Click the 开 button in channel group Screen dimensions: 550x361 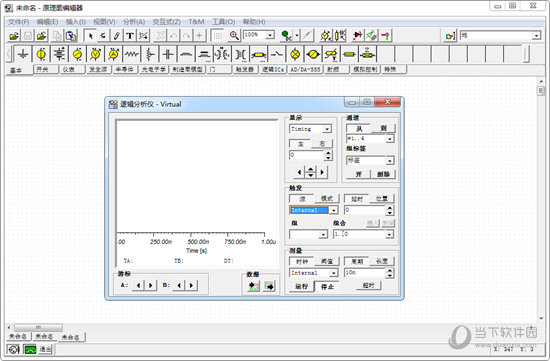click(x=358, y=174)
